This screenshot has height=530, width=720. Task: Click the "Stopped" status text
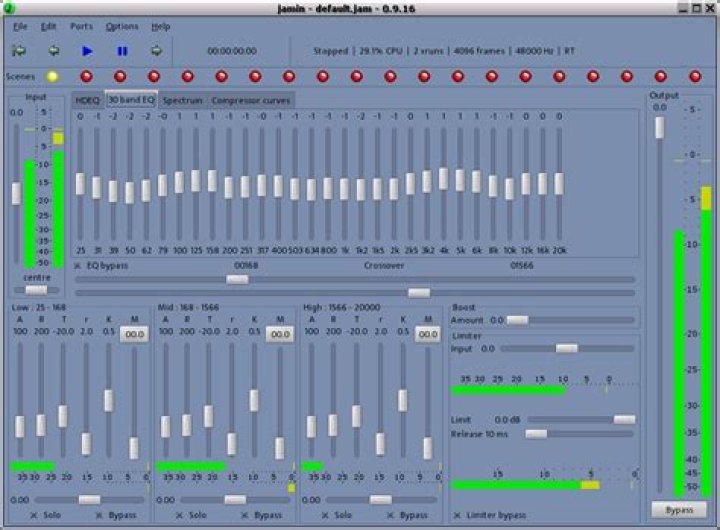tap(331, 51)
